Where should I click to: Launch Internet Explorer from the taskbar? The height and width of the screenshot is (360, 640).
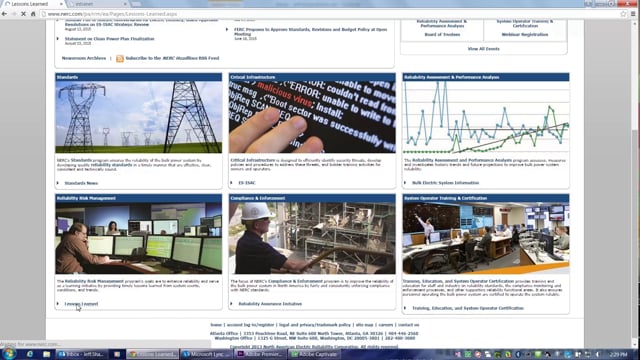[30, 354]
